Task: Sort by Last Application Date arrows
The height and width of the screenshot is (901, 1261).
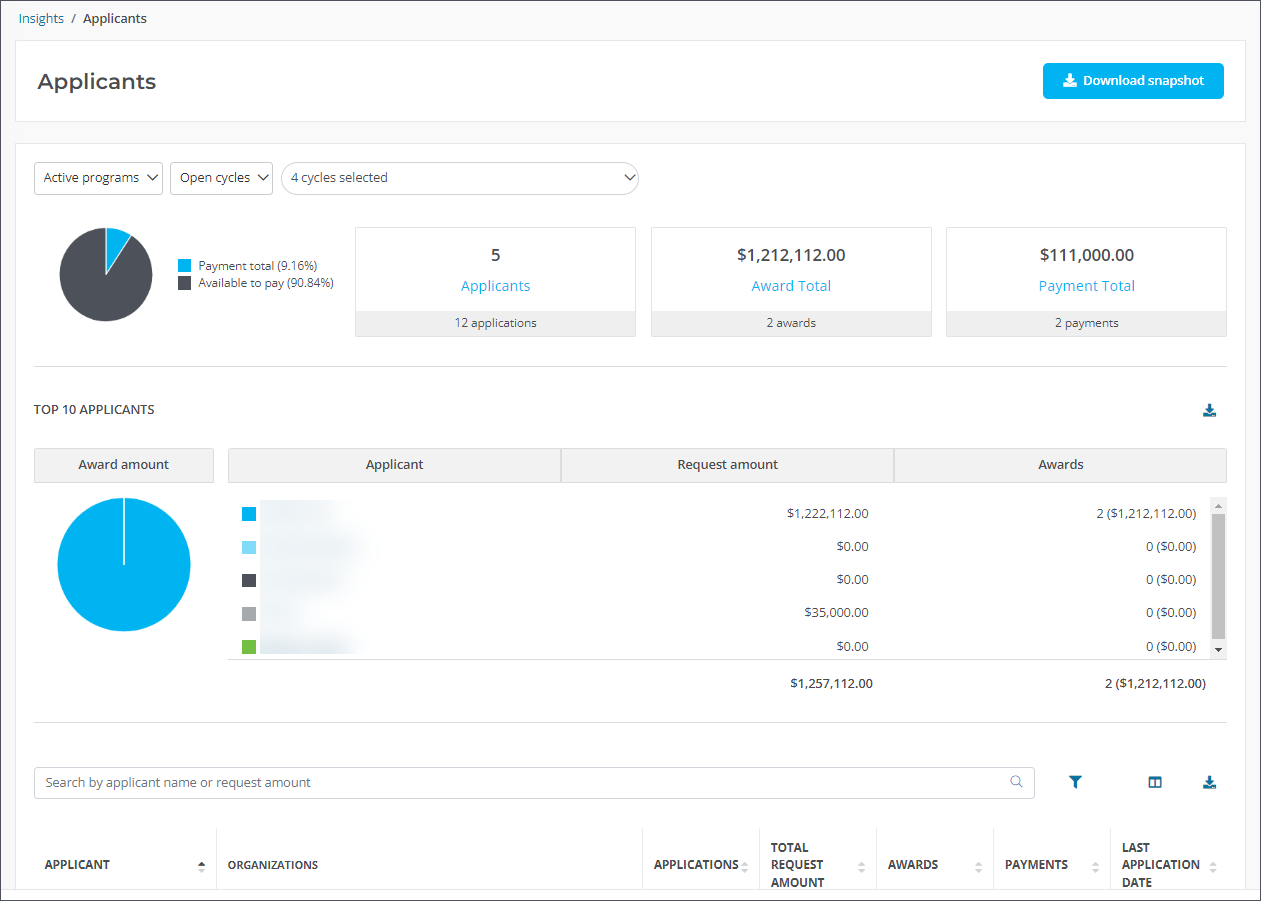Action: coord(1213,866)
